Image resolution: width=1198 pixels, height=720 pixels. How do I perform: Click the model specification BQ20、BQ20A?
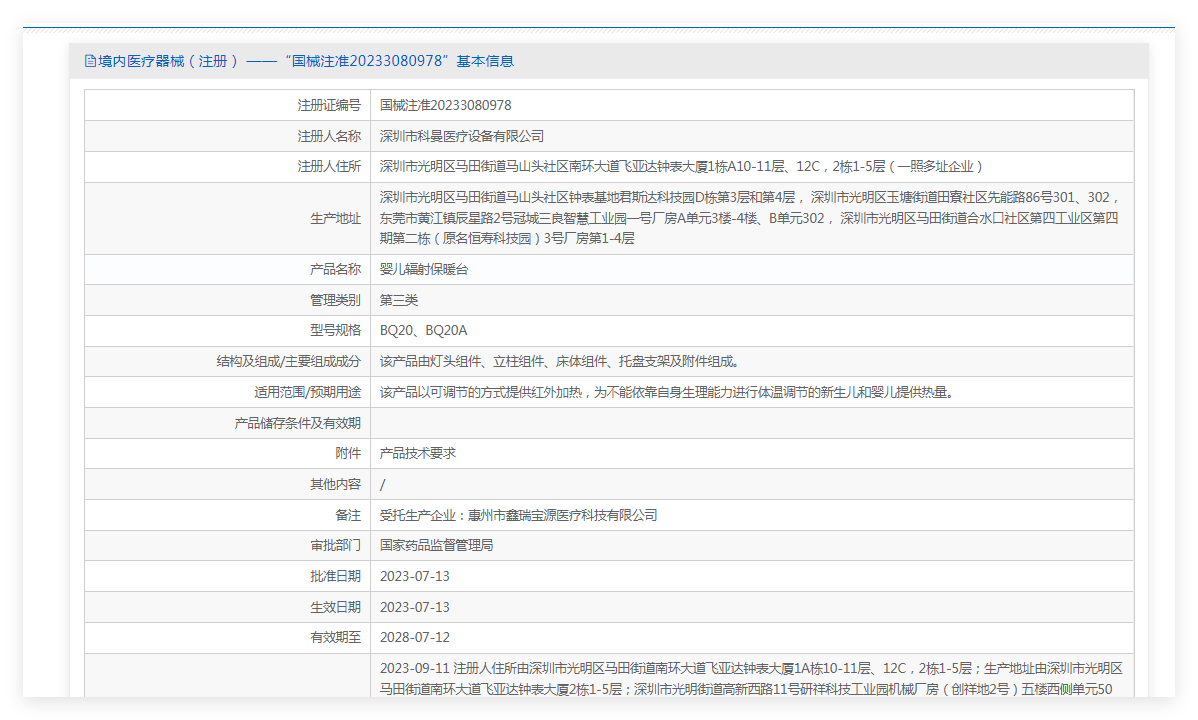pyautogui.click(x=423, y=331)
